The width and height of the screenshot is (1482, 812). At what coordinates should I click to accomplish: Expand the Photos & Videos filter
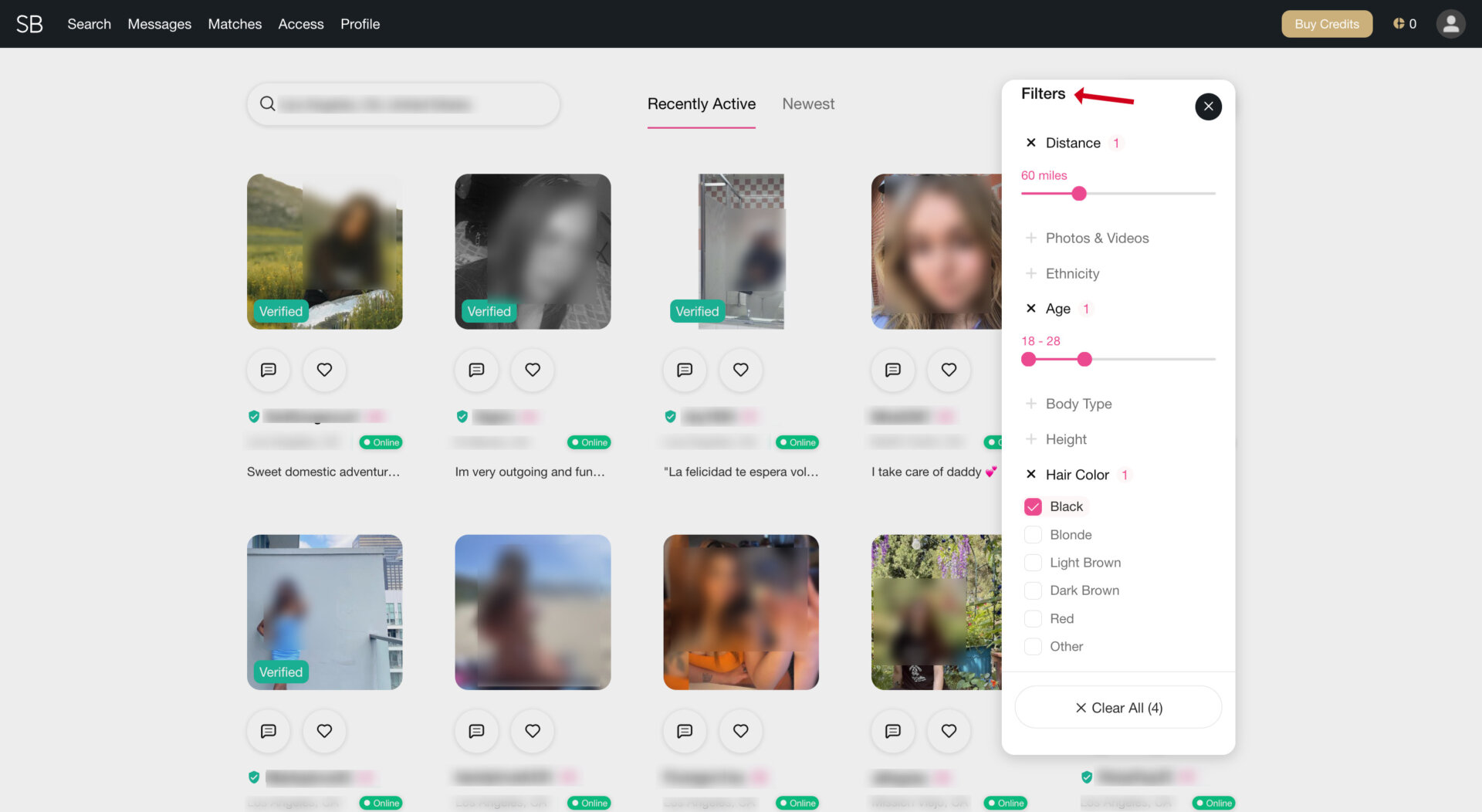pyautogui.click(x=1096, y=239)
